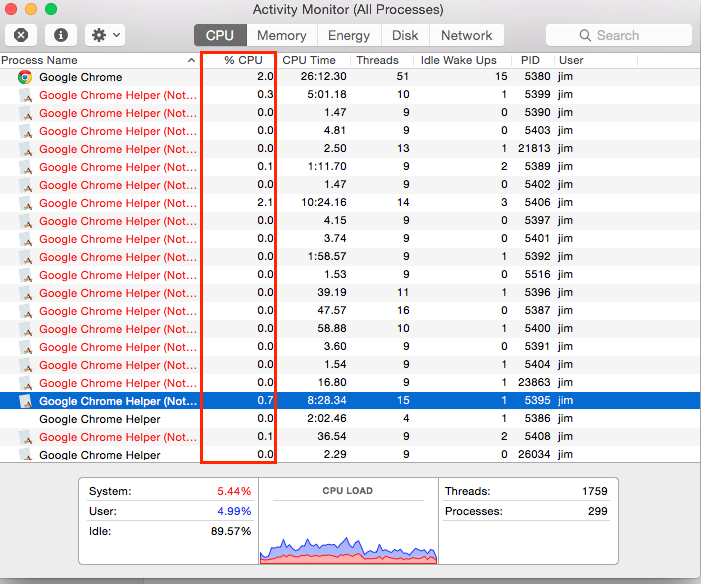The height and width of the screenshot is (584, 701).
Task: Click the highlighted row with PID 5395
Action: [x=350, y=401]
